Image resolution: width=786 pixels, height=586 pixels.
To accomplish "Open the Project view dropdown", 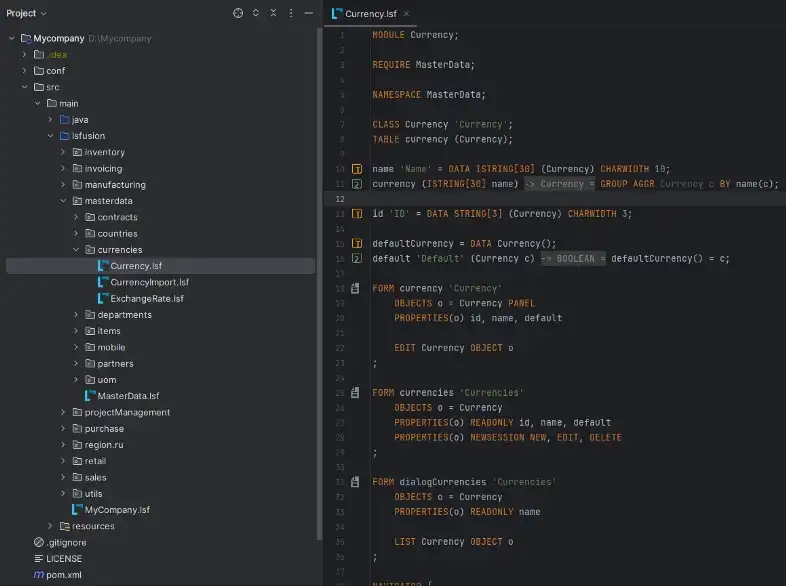I will pyautogui.click(x=26, y=14).
